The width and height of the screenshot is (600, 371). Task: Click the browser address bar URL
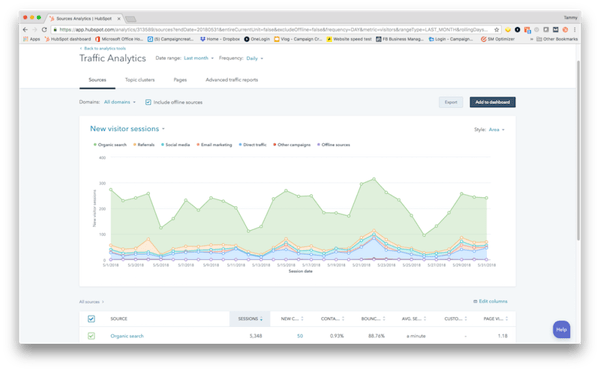[x=273, y=29]
